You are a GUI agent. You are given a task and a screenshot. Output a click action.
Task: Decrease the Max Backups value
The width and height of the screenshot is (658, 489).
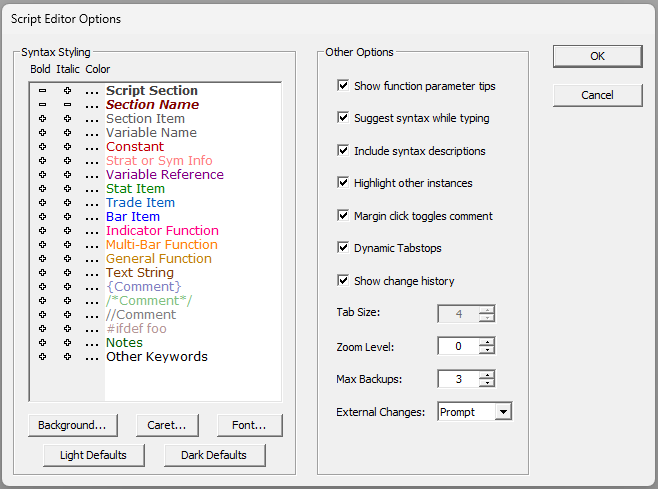487,383
